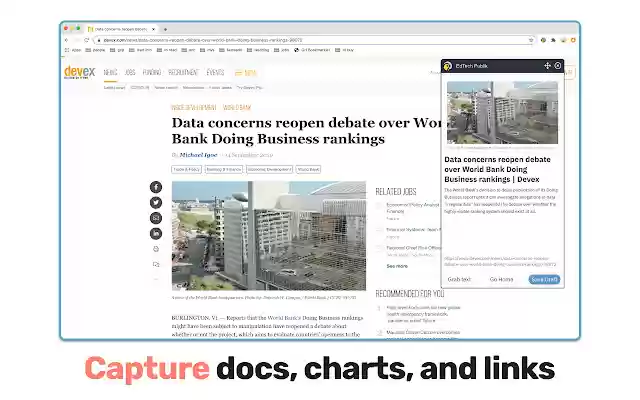
Task: Click the captured article description in the panel
Action: pyautogui.click(x=501, y=200)
